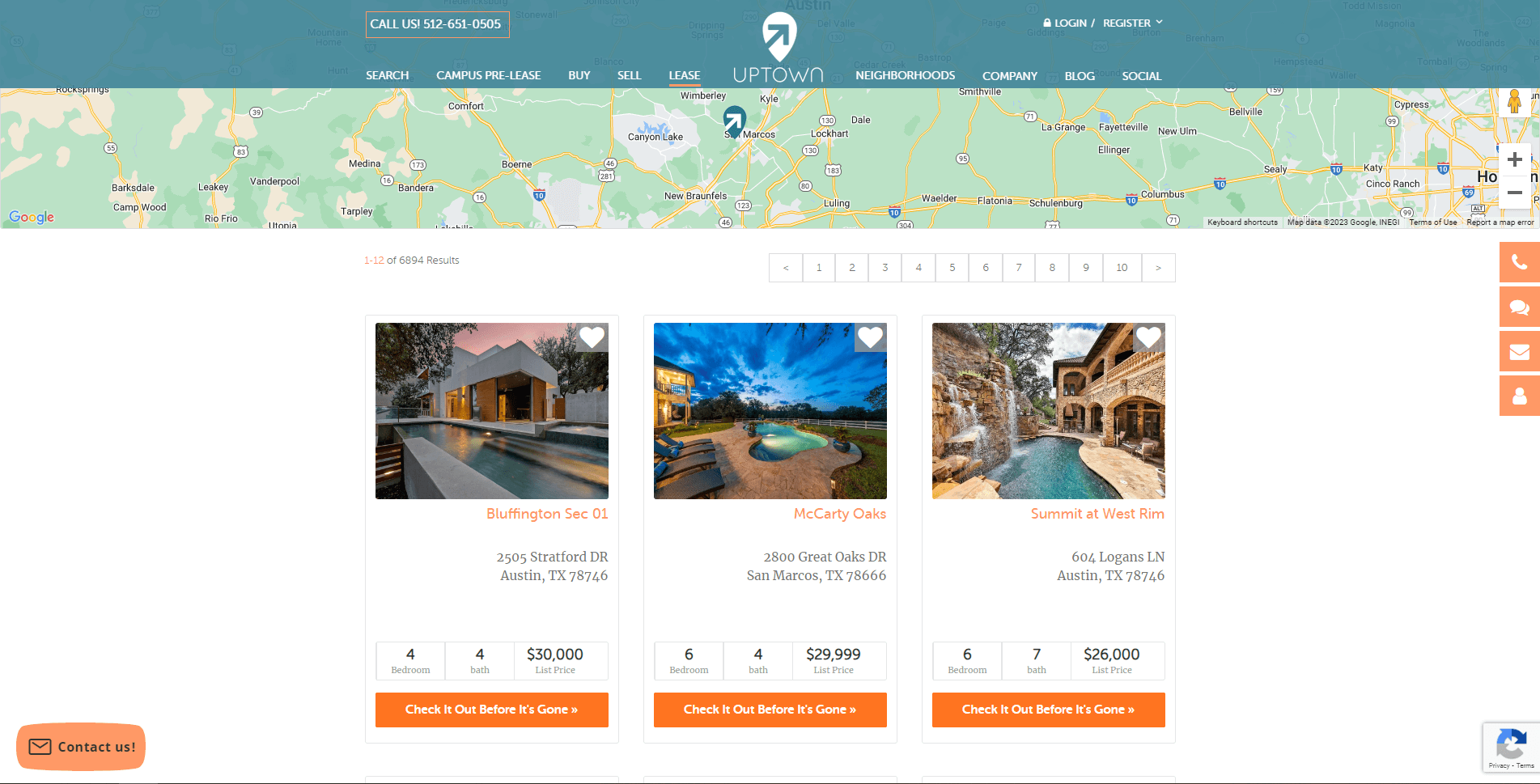
Task: Click the $30,000 list price
Action: coord(555,655)
